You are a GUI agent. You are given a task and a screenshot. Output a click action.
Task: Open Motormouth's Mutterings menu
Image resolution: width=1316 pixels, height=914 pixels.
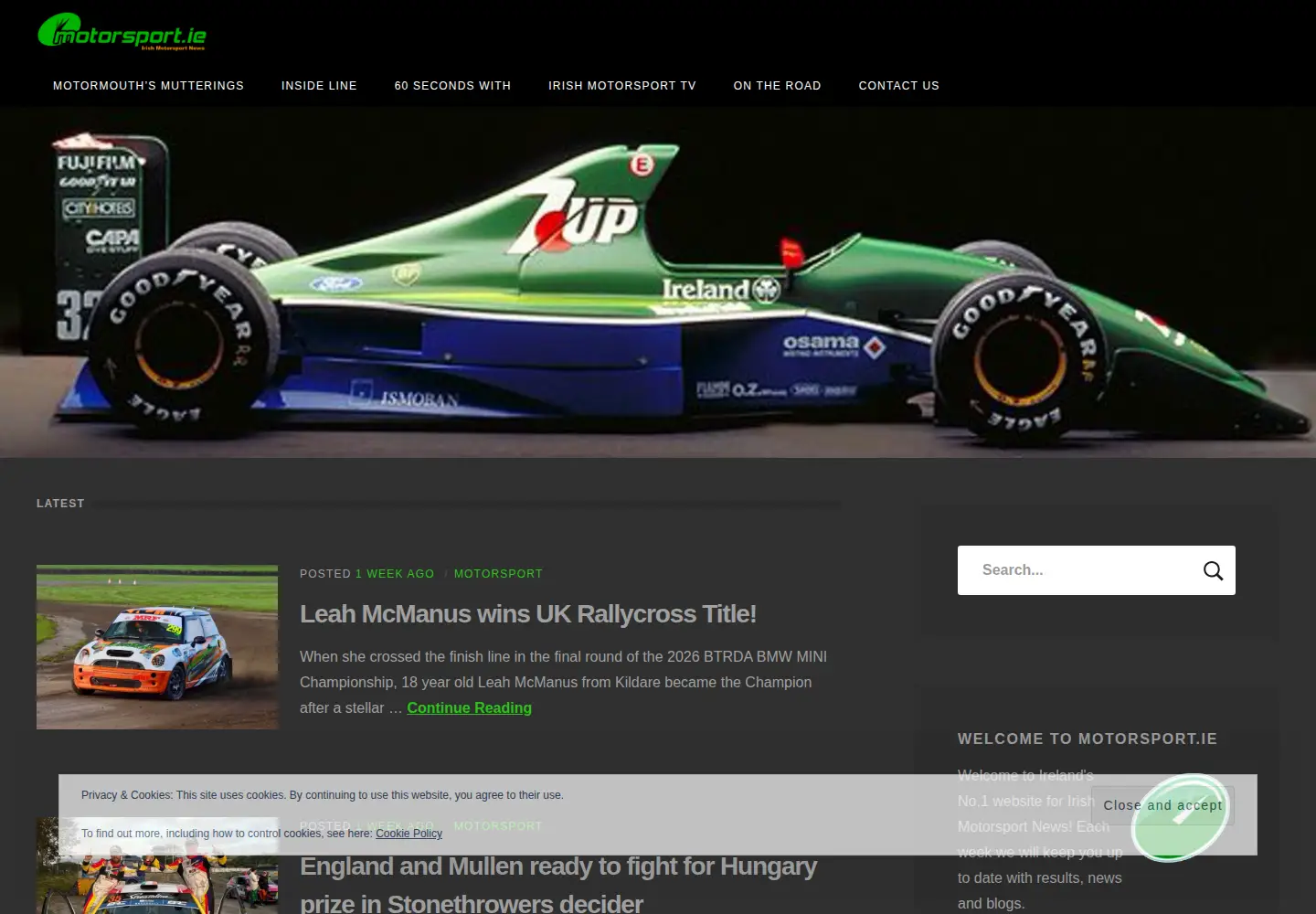(x=148, y=86)
